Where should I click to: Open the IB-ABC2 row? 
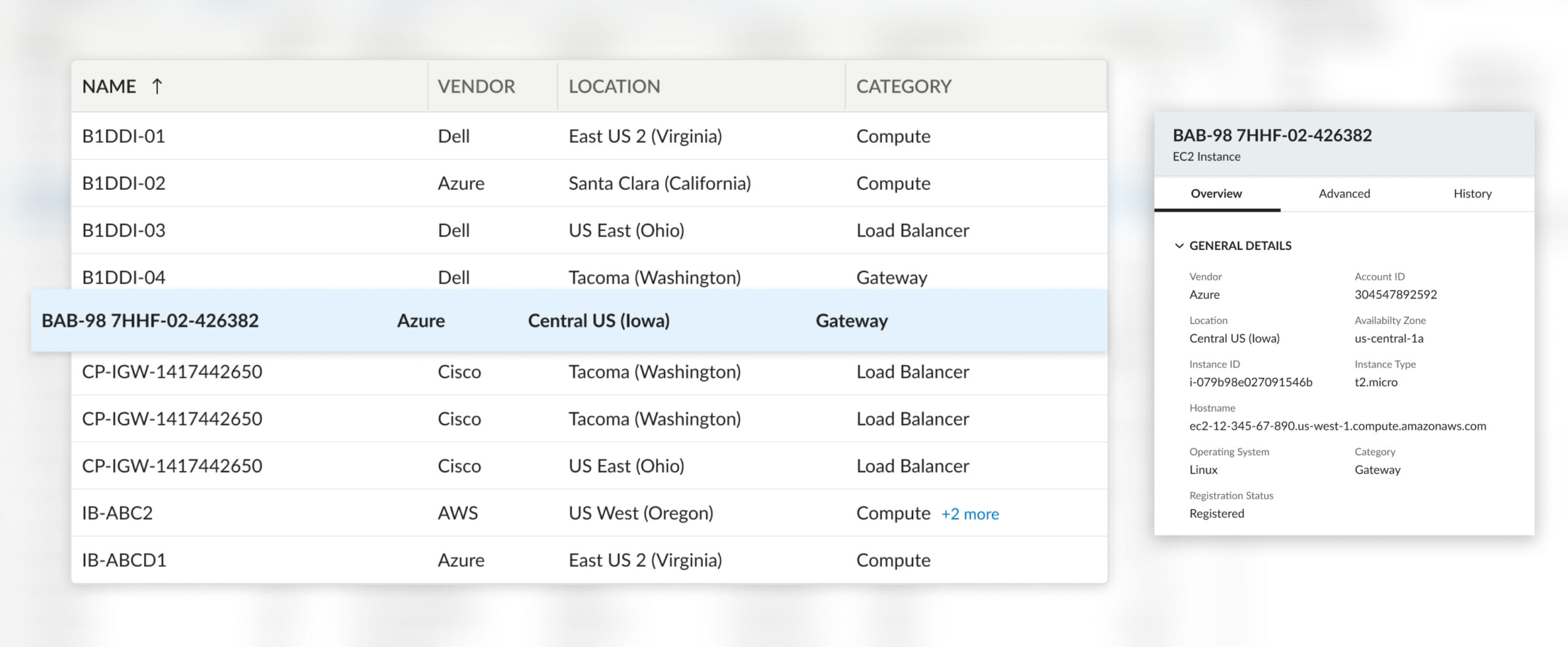117,513
